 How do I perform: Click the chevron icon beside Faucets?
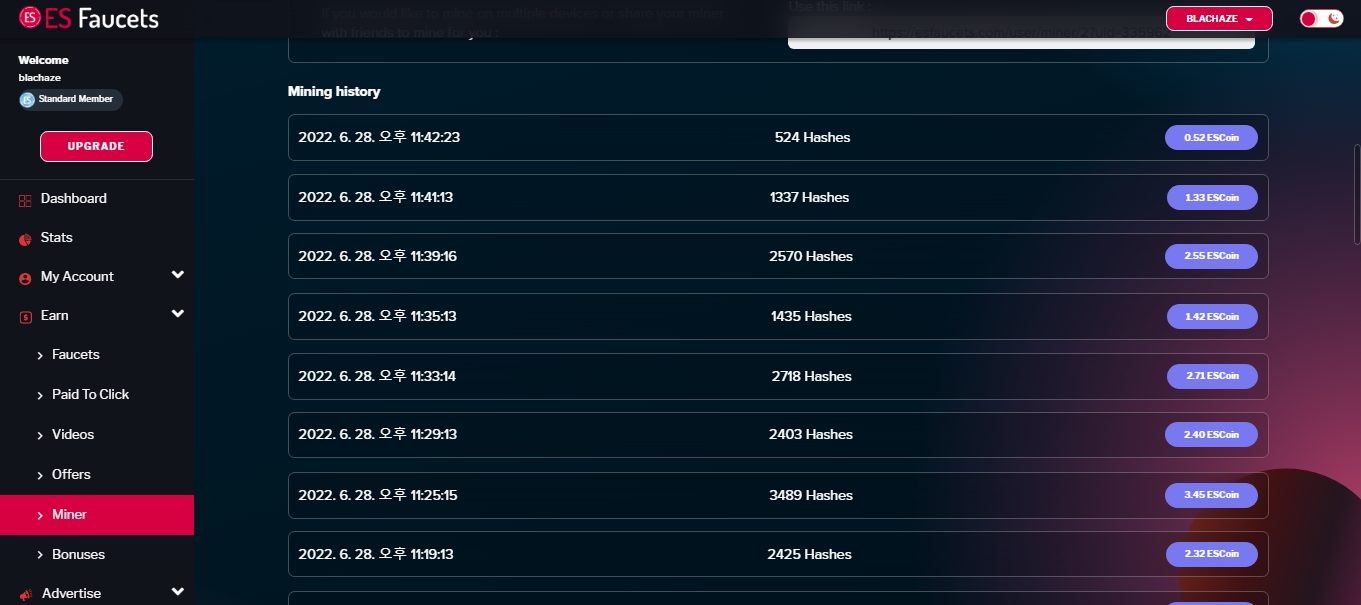40,356
